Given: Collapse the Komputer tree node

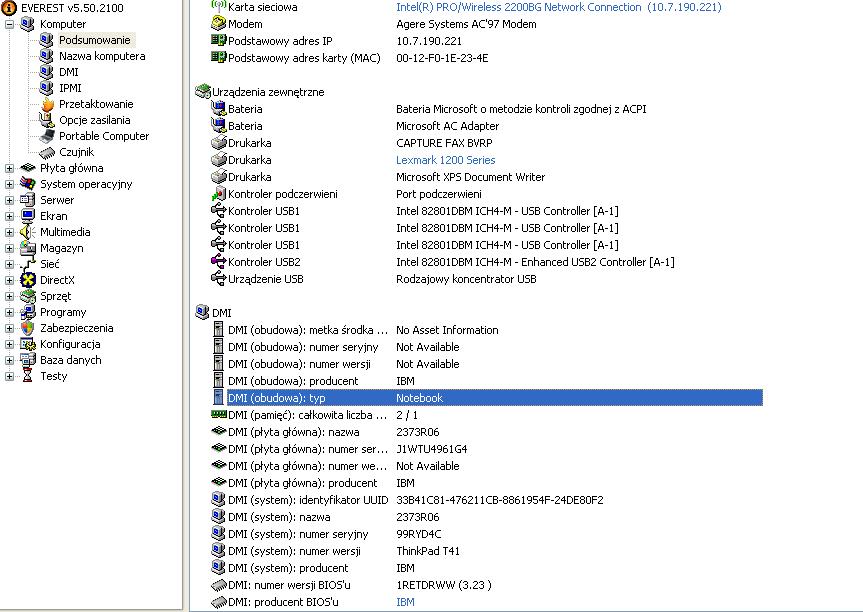Looking at the screenshot, I should coord(9,24).
